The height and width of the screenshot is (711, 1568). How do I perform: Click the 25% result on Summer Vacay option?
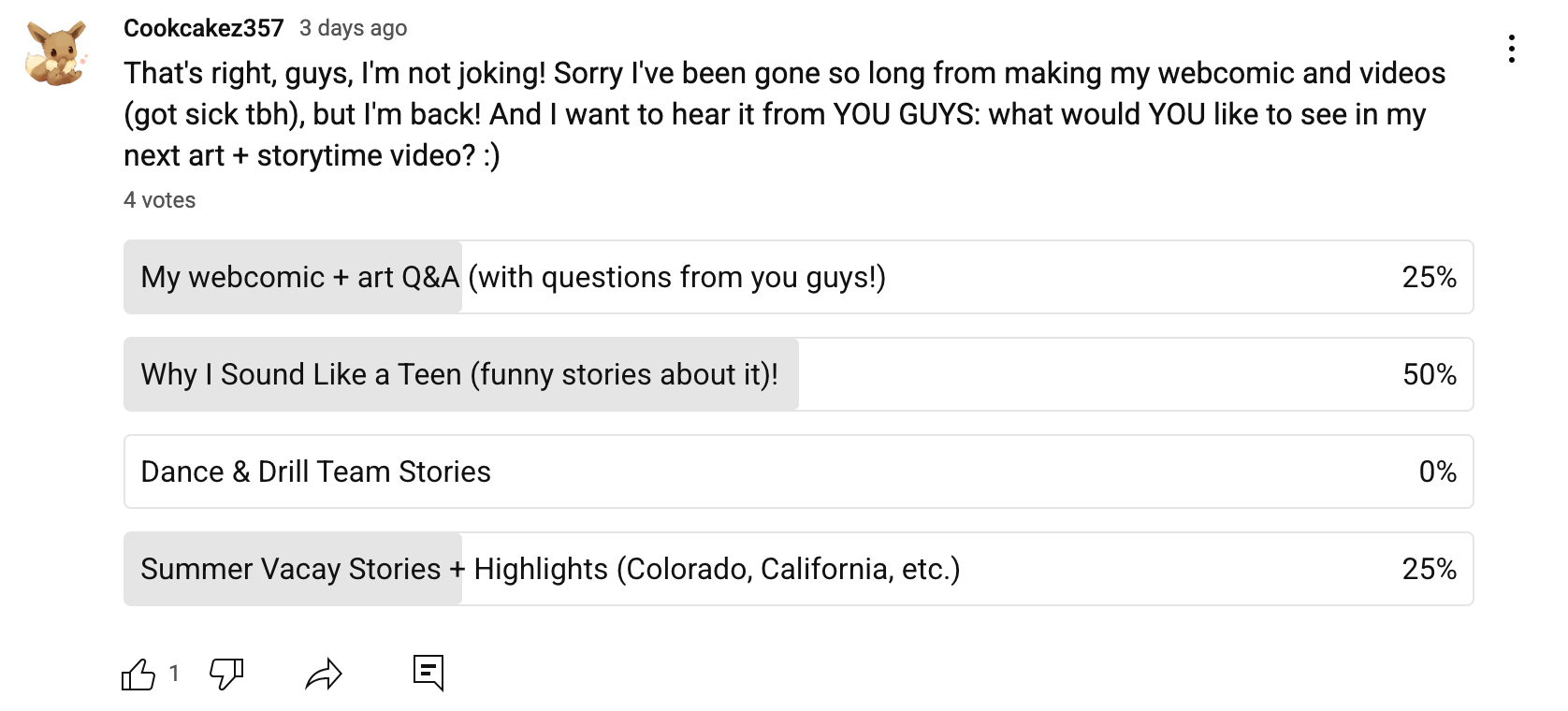pos(1429,569)
